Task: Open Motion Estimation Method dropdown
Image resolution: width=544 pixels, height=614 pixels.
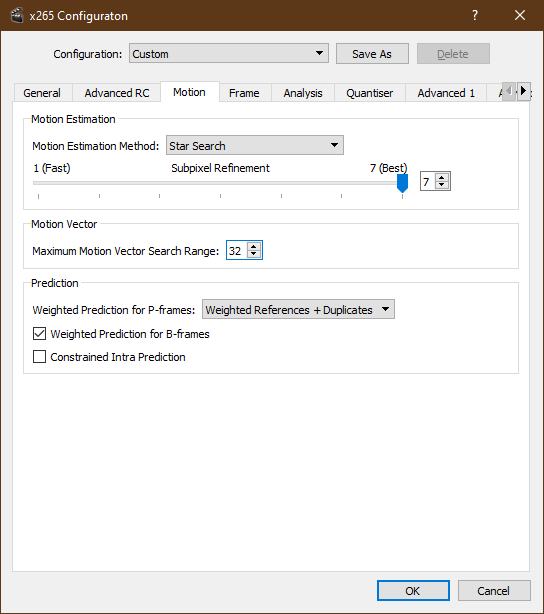Action: [x=255, y=145]
